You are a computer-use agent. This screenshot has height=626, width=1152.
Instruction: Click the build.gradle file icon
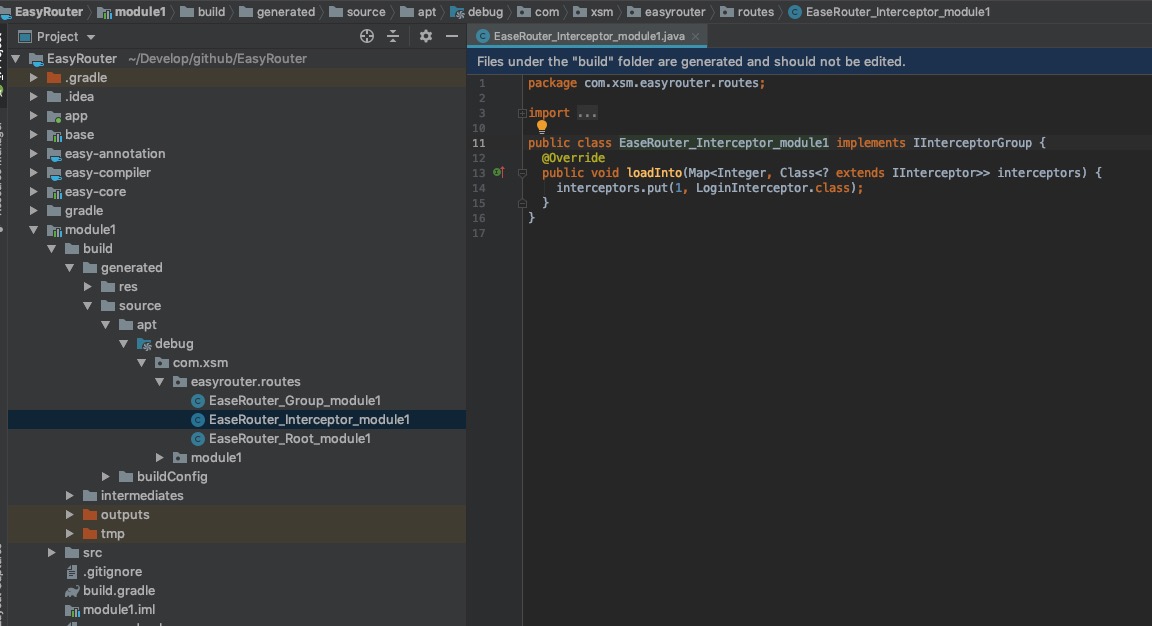pos(72,591)
